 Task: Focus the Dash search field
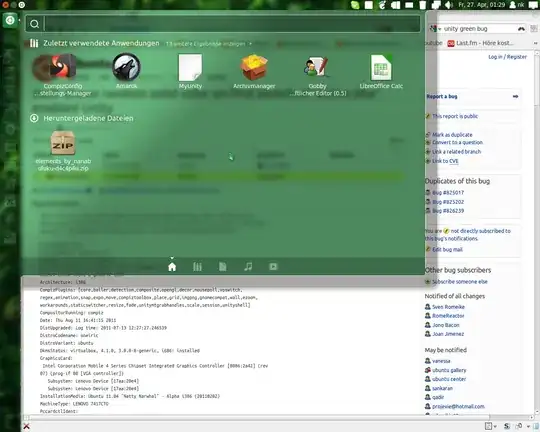coord(231,24)
